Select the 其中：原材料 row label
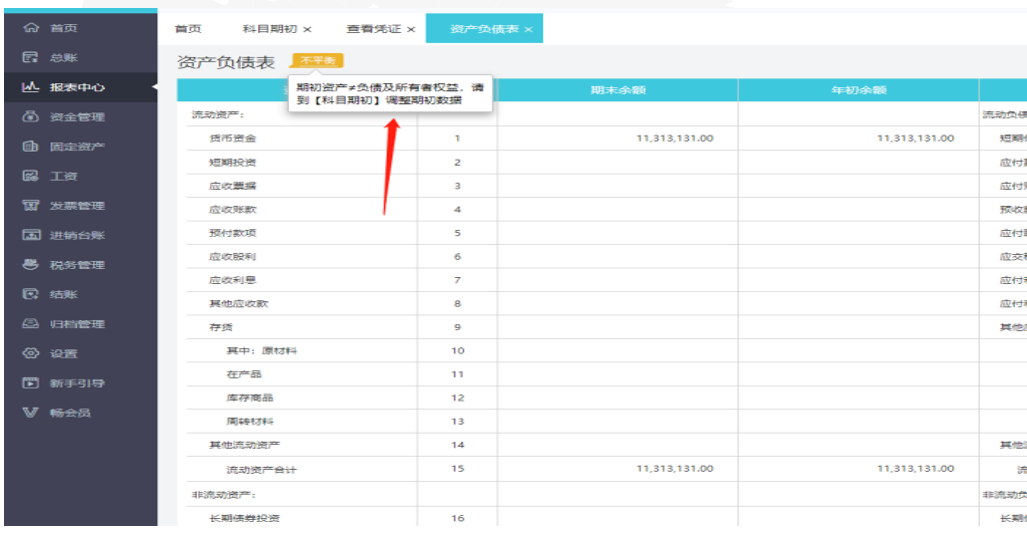 coord(261,351)
